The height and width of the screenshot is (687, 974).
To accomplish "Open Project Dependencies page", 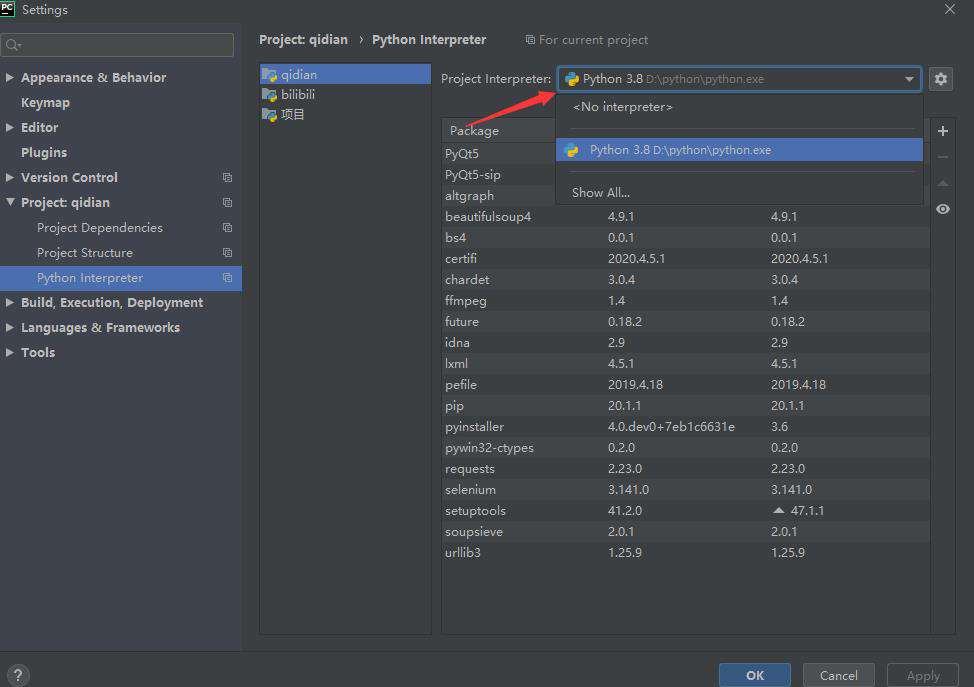I will coord(99,227).
